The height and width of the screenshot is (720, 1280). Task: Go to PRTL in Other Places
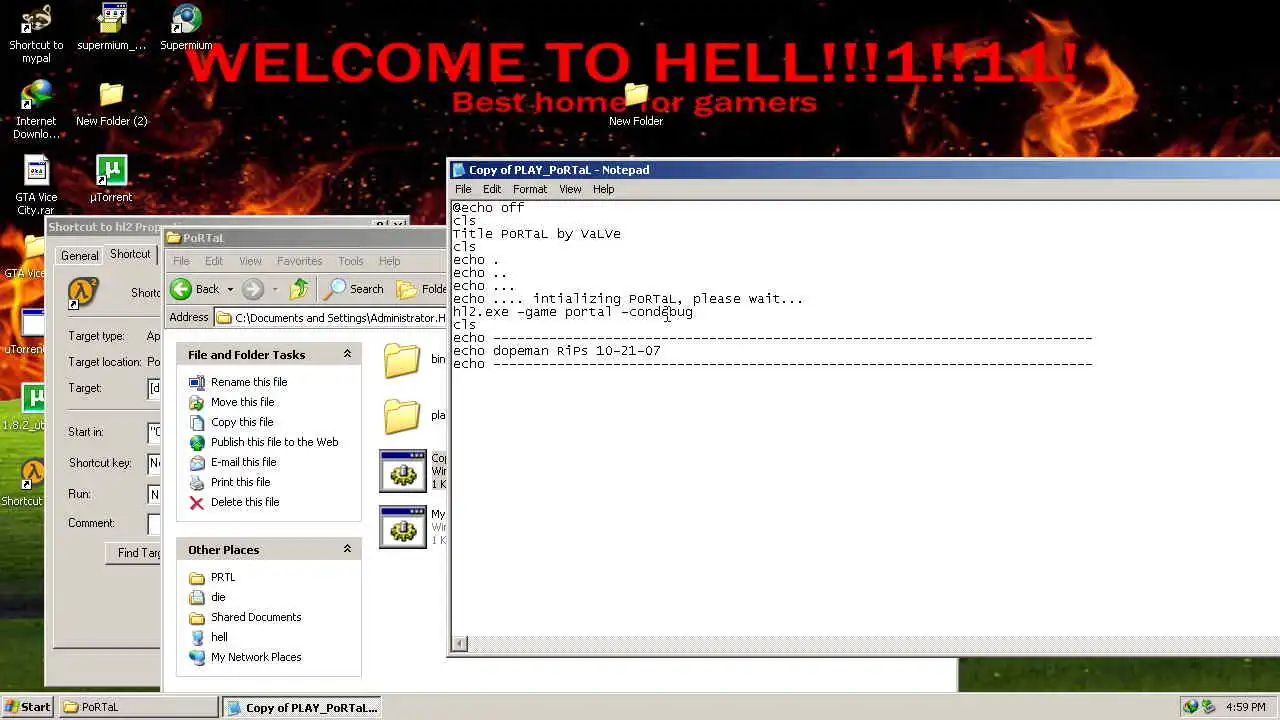coord(223,577)
